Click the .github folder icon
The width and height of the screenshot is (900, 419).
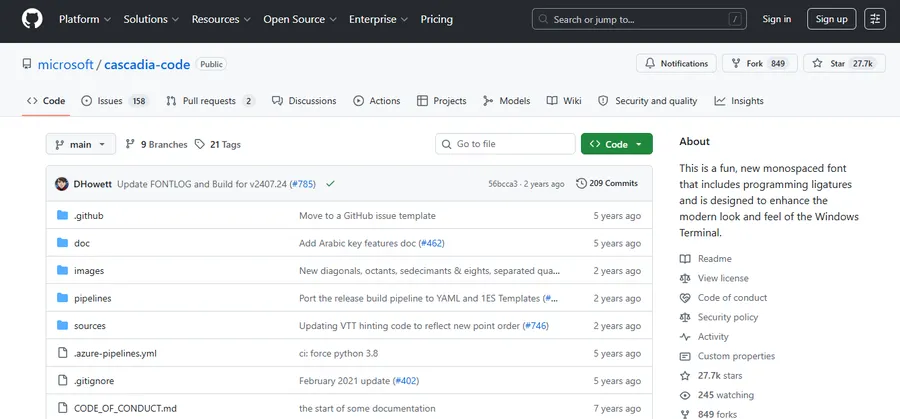click(x=63, y=215)
